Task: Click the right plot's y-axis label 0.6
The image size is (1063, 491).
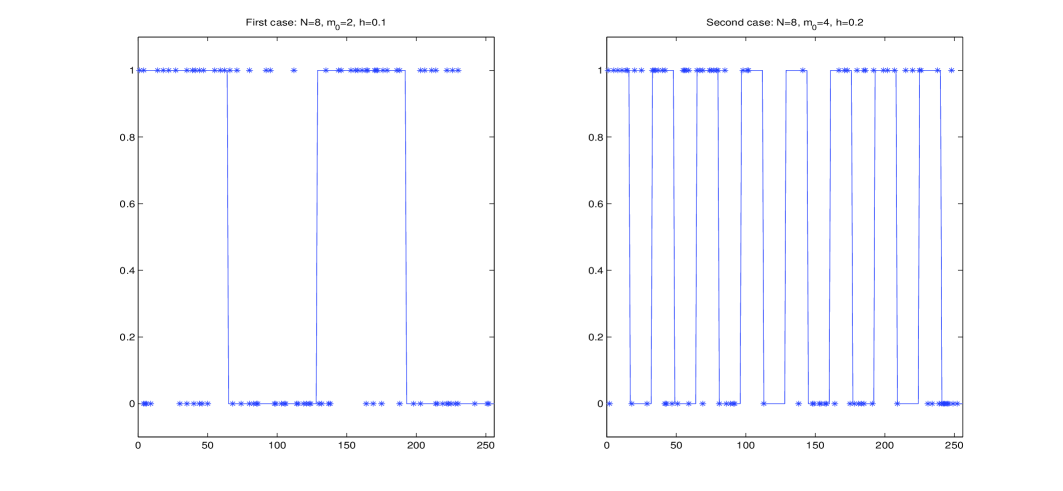Action: [x=594, y=204]
